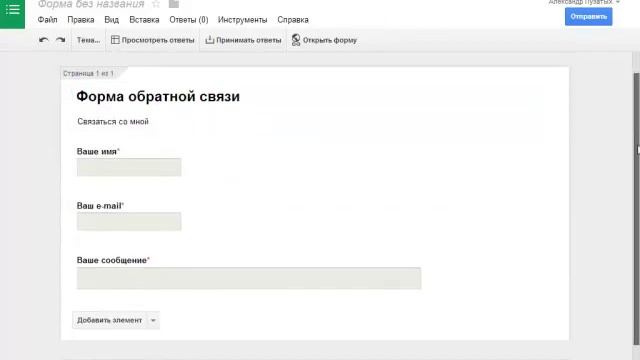Screen dimensions: 640x360
Task: Open the Правка menu
Action: click(x=81, y=20)
